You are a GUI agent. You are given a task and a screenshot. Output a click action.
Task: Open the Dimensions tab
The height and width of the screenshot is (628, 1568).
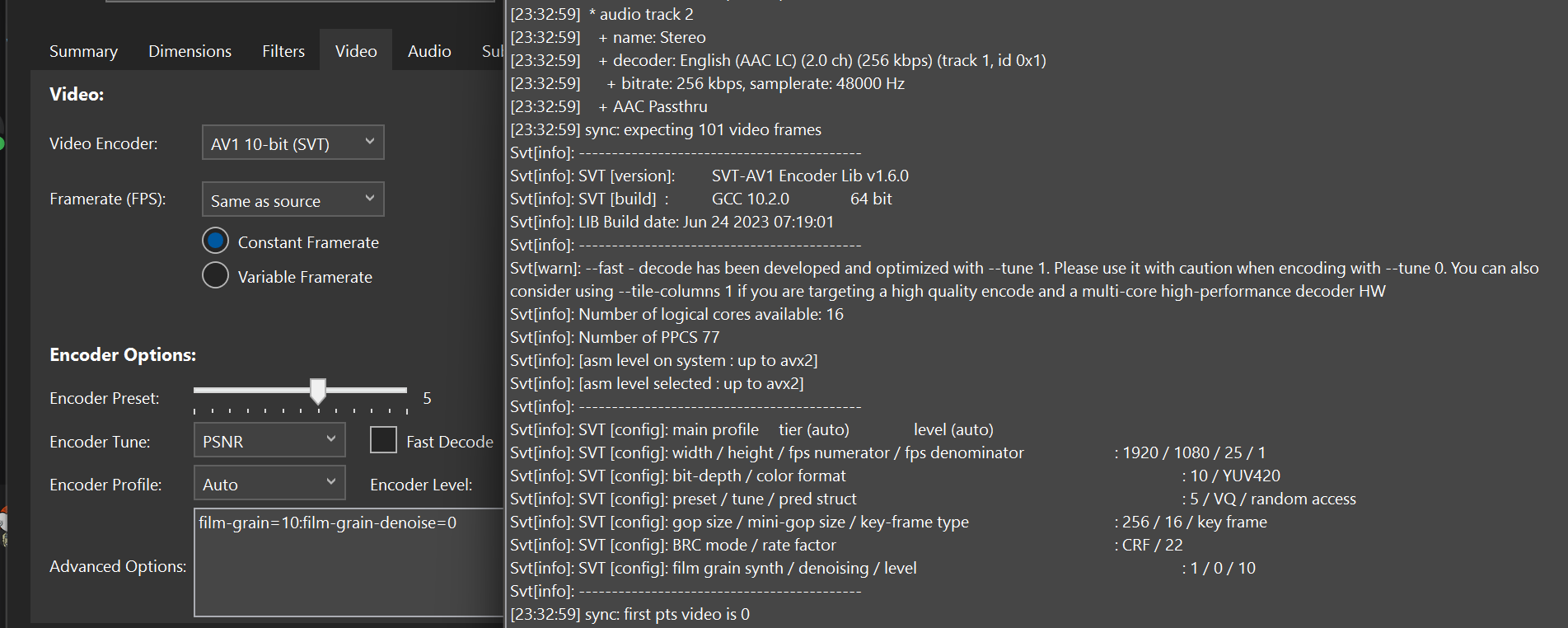coord(190,50)
